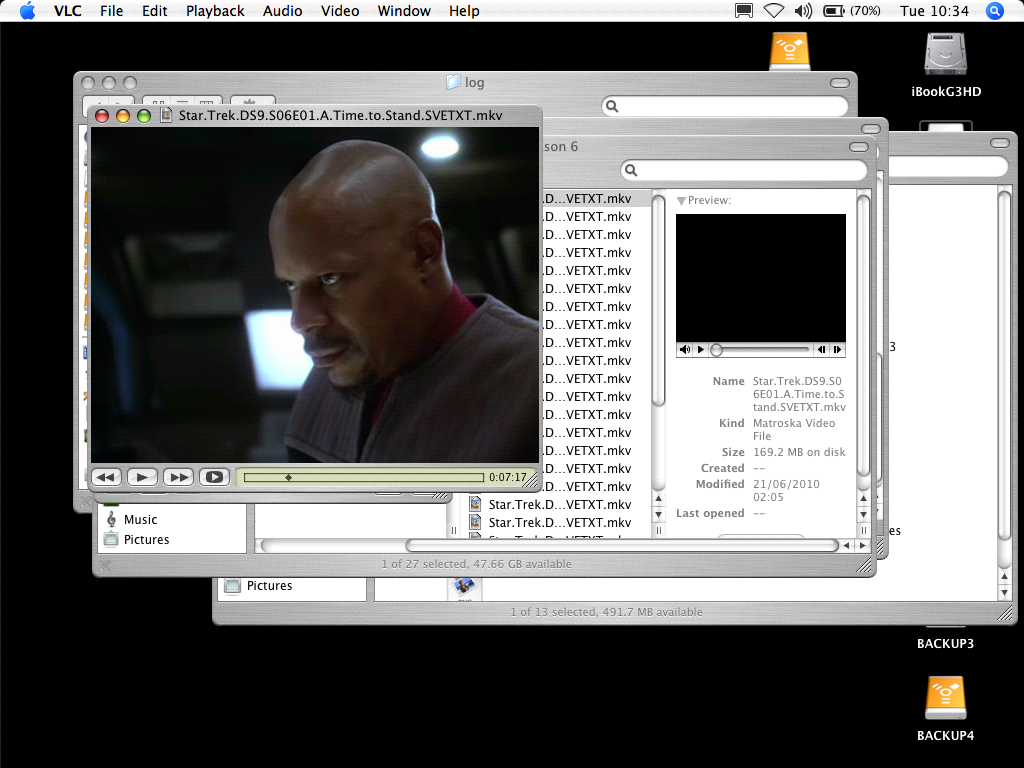
Task: Click the horizontal scrollbar in Season 6 window
Action: coord(622,545)
